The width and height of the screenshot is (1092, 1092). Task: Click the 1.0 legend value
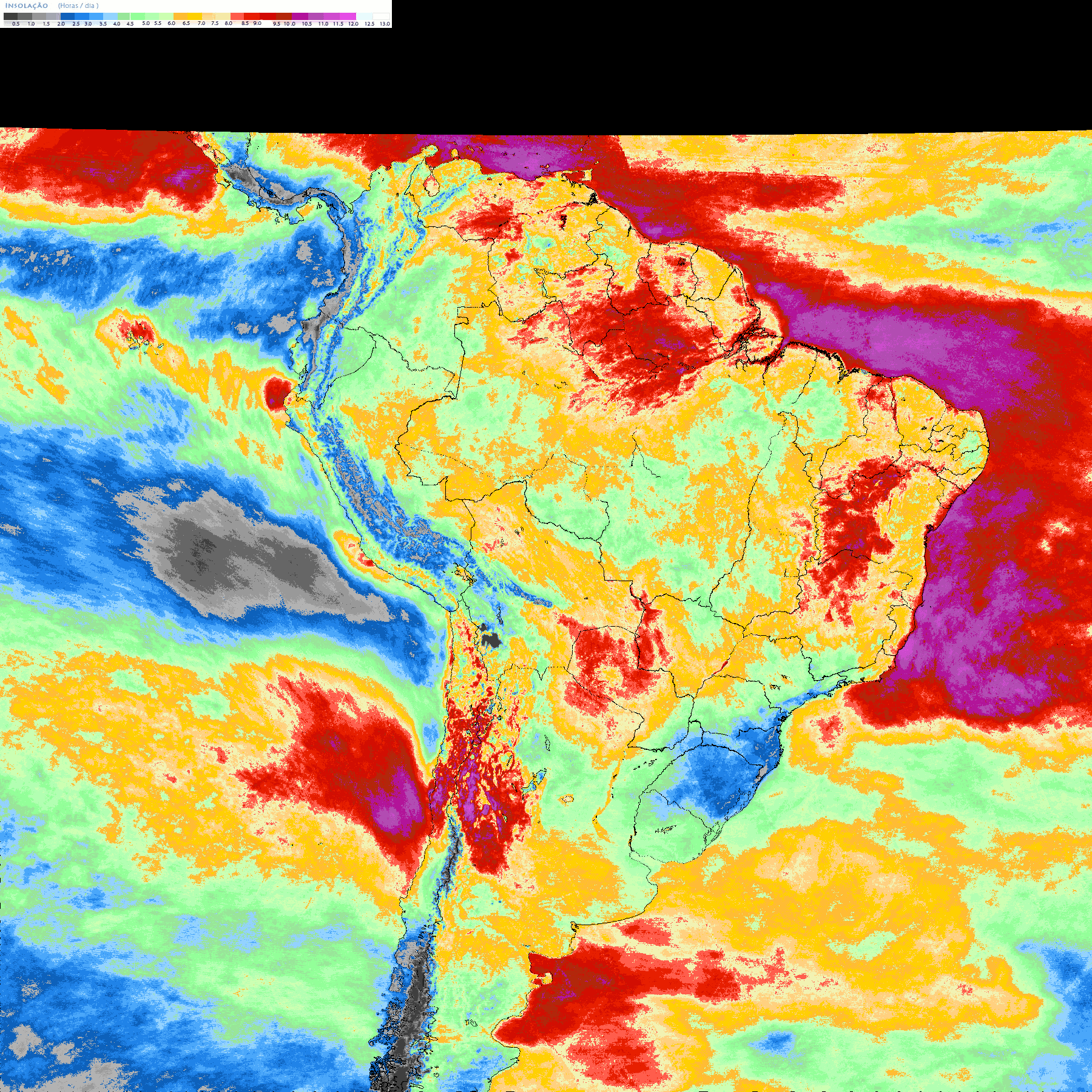coord(31,24)
